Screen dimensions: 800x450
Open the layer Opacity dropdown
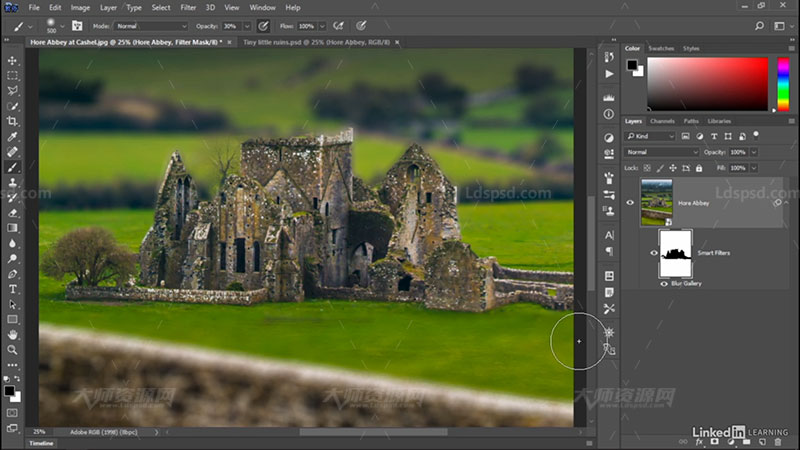point(754,152)
